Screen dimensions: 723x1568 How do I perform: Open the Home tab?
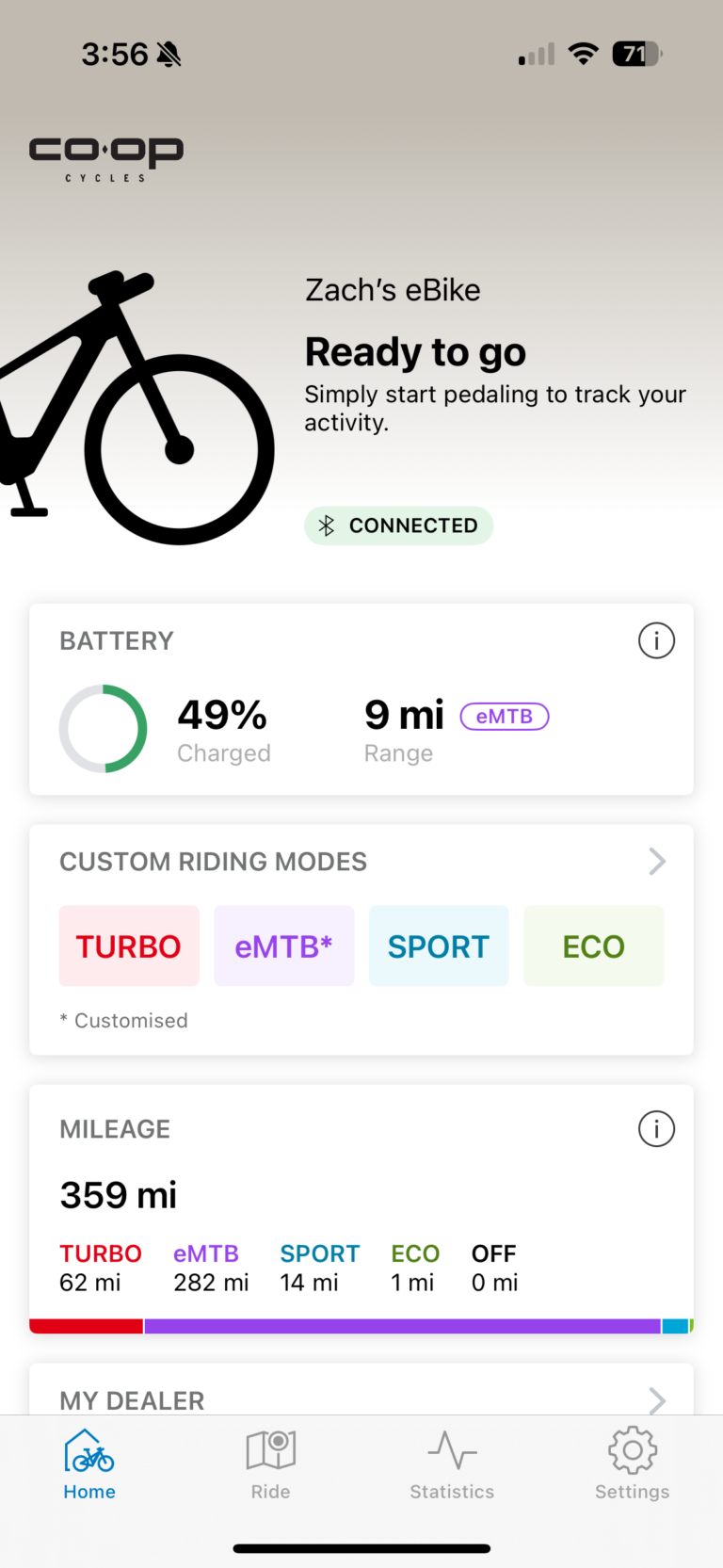(89, 1463)
